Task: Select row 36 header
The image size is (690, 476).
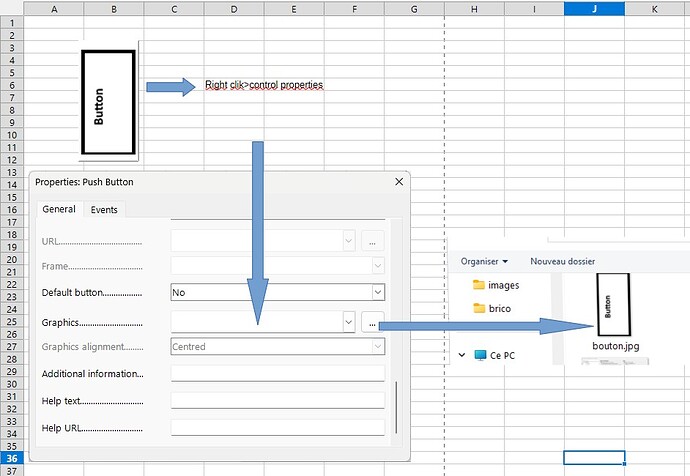Action: pyautogui.click(x=12, y=458)
